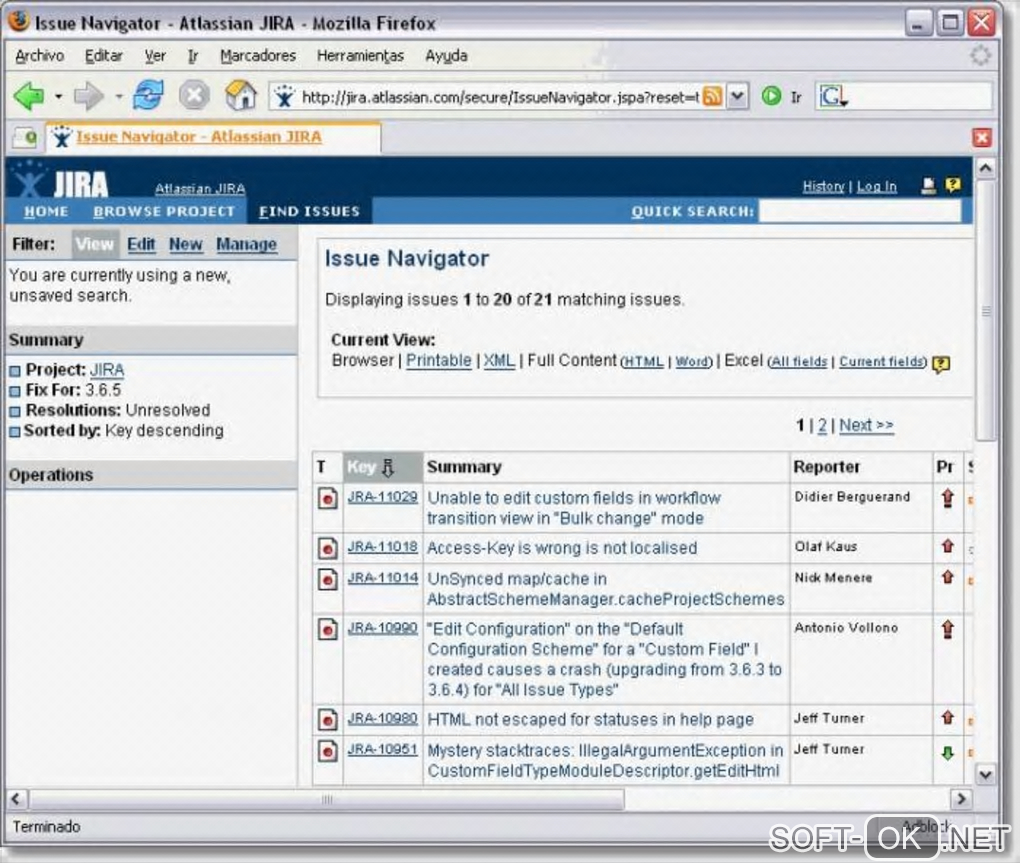
Task: Open issue JRA-10980
Action: tap(382, 719)
